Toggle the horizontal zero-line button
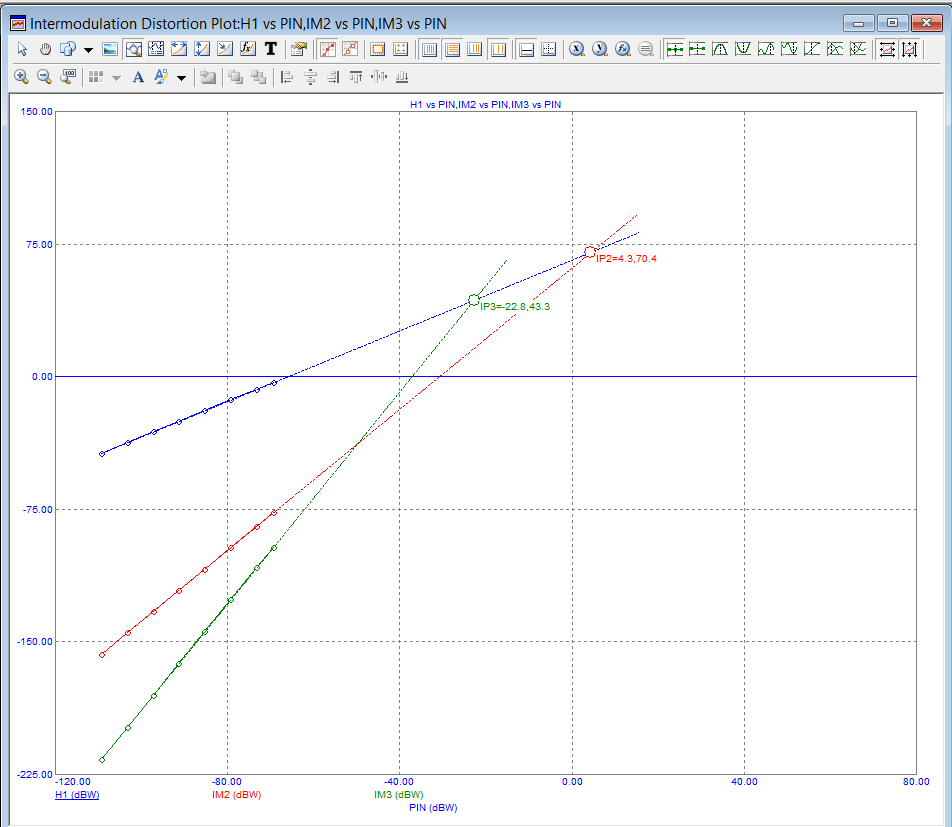The image size is (952, 827). tap(526, 49)
